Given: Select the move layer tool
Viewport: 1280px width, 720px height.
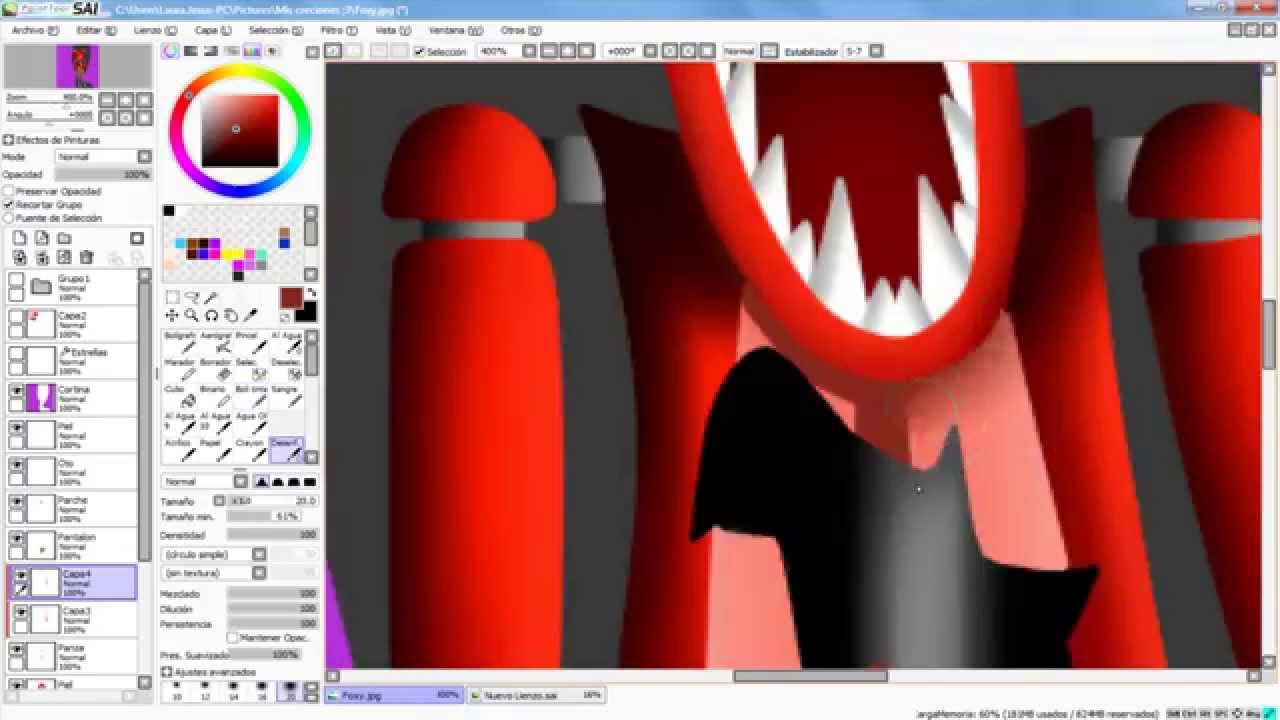Looking at the screenshot, I should 172,315.
